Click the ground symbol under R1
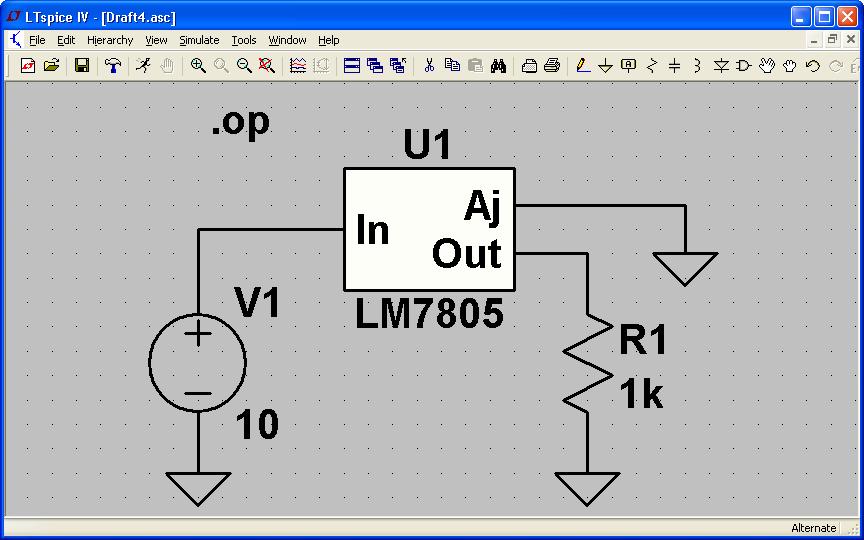The width and height of the screenshot is (864, 540). coord(587,489)
